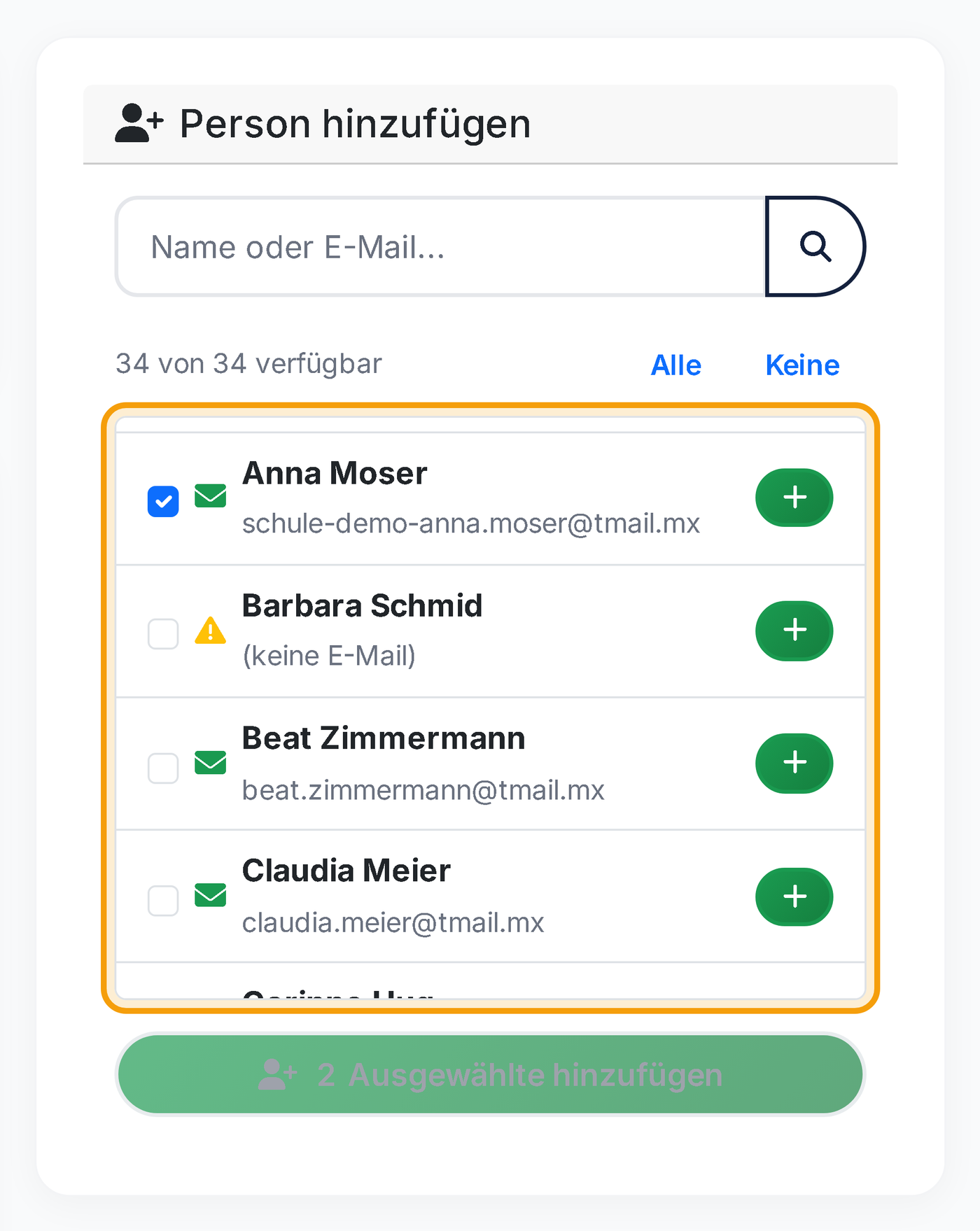This screenshot has width=980, height=1231.
Task: Click the claudia.meier@tmail.mx email text
Action: click(x=393, y=923)
